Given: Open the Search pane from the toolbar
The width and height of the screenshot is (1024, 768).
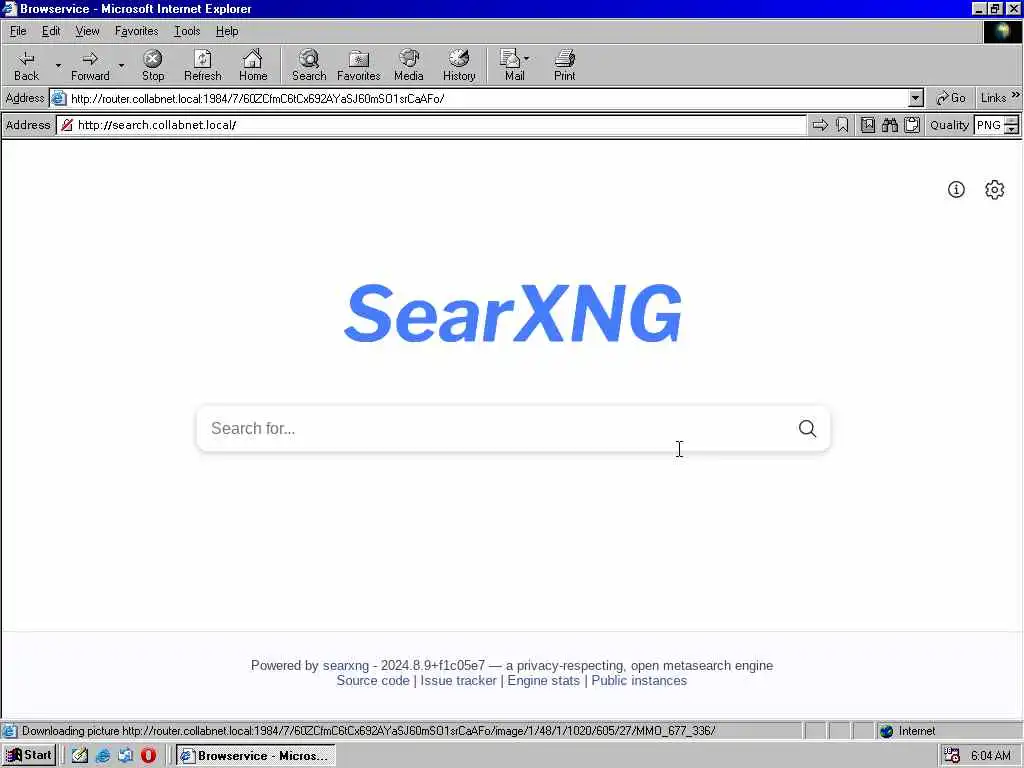Looking at the screenshot, I should (x=309, y=66).
